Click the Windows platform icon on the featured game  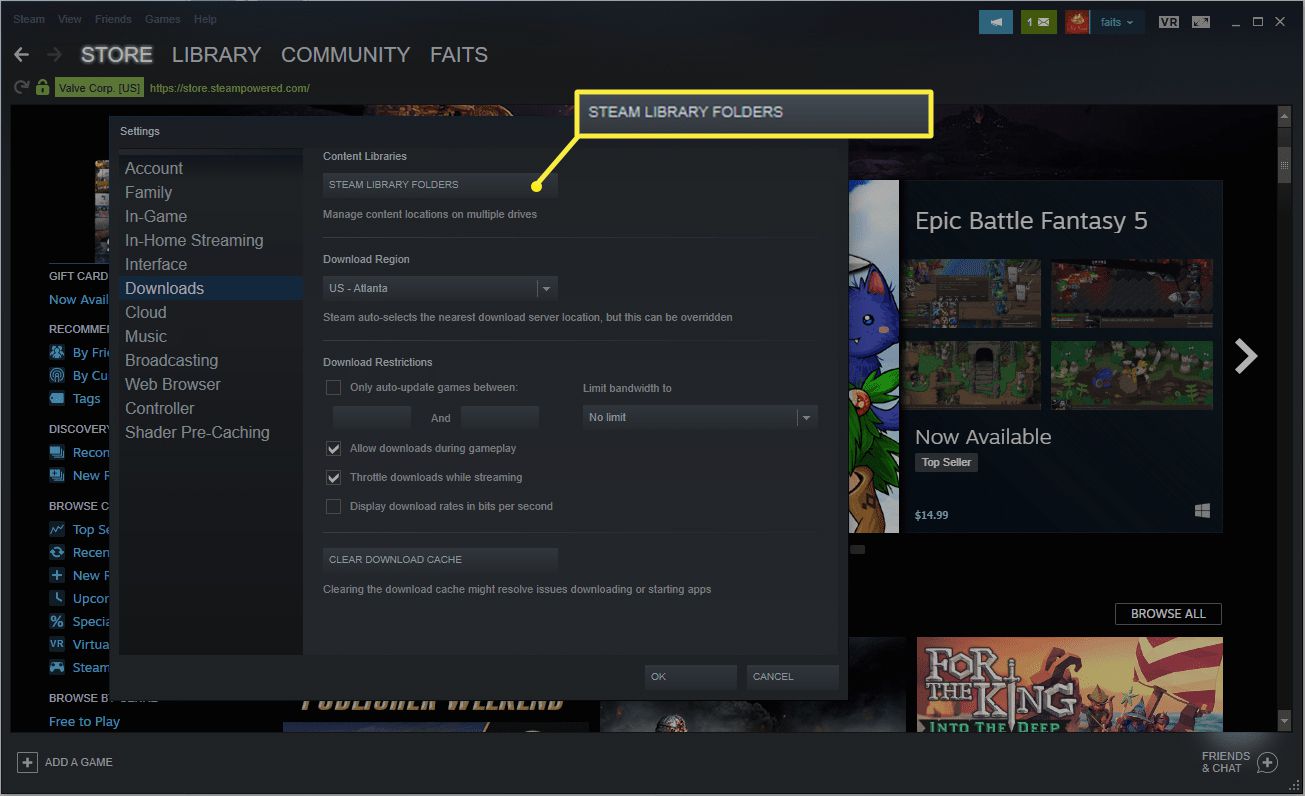(x=1202, y=511)
